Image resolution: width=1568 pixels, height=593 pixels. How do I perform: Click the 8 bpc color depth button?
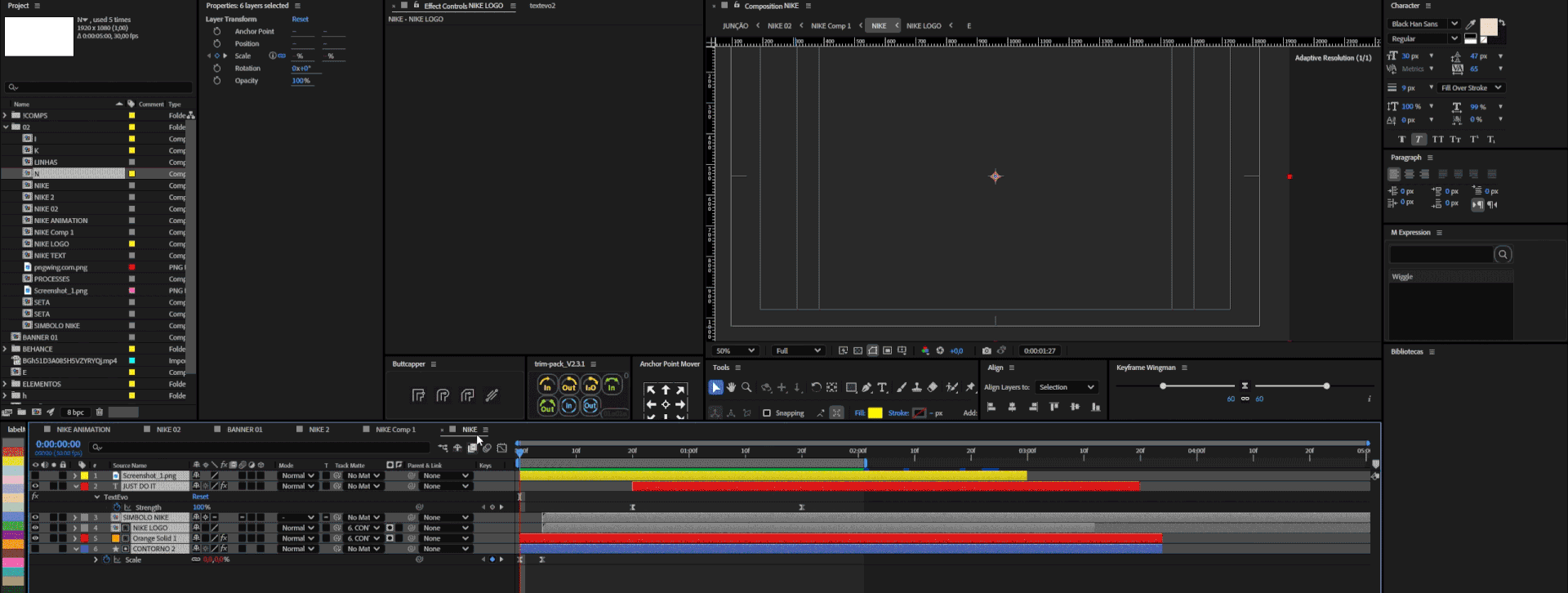(75, 412)
